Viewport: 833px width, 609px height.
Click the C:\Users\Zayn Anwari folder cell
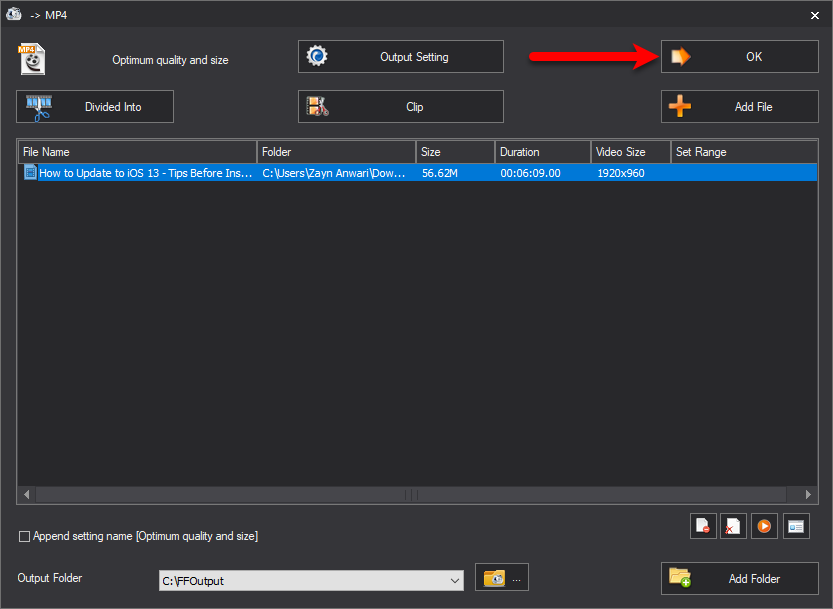tap(334, 173)
